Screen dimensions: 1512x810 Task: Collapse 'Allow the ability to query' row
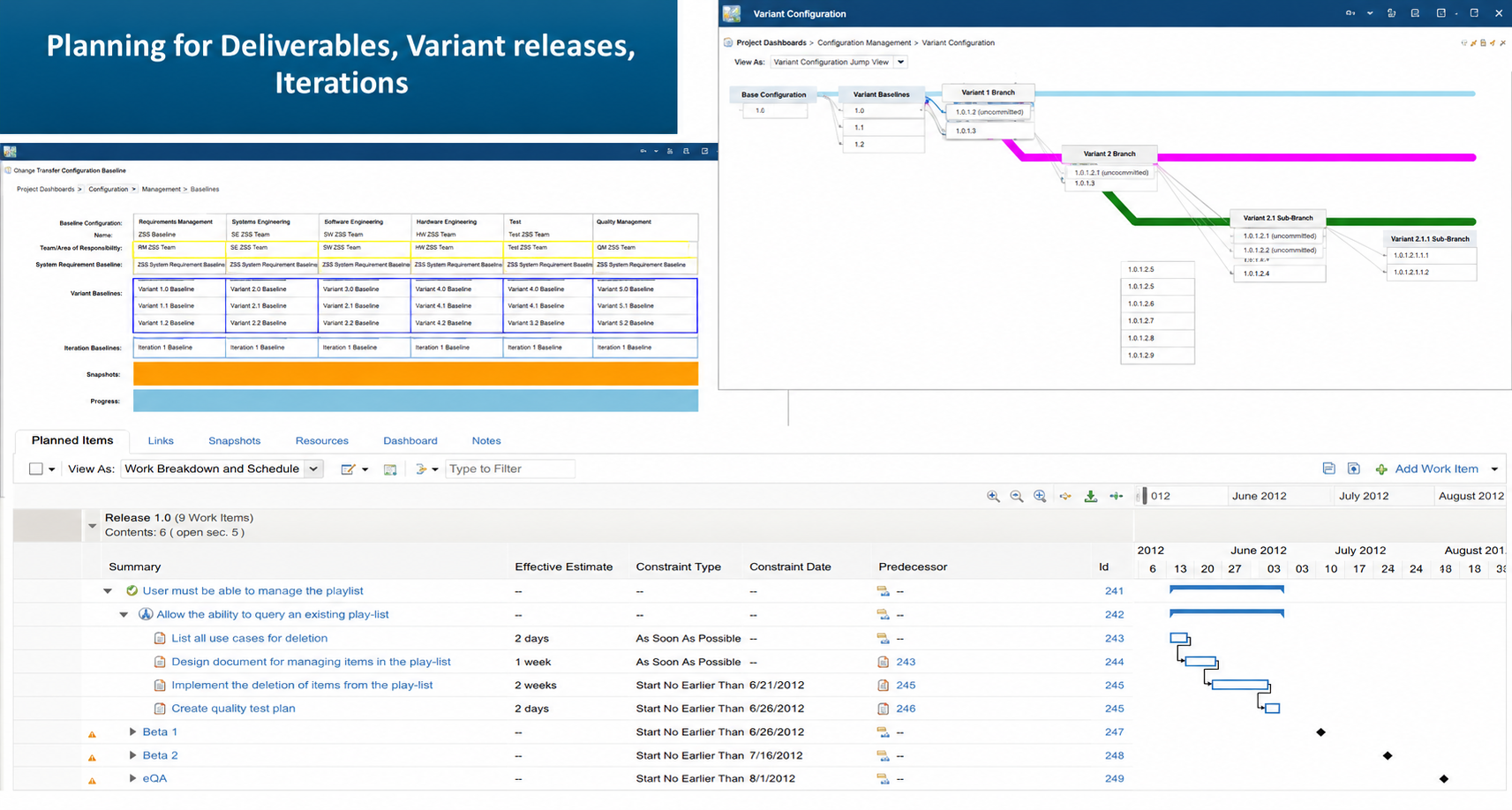pos(124,615)
